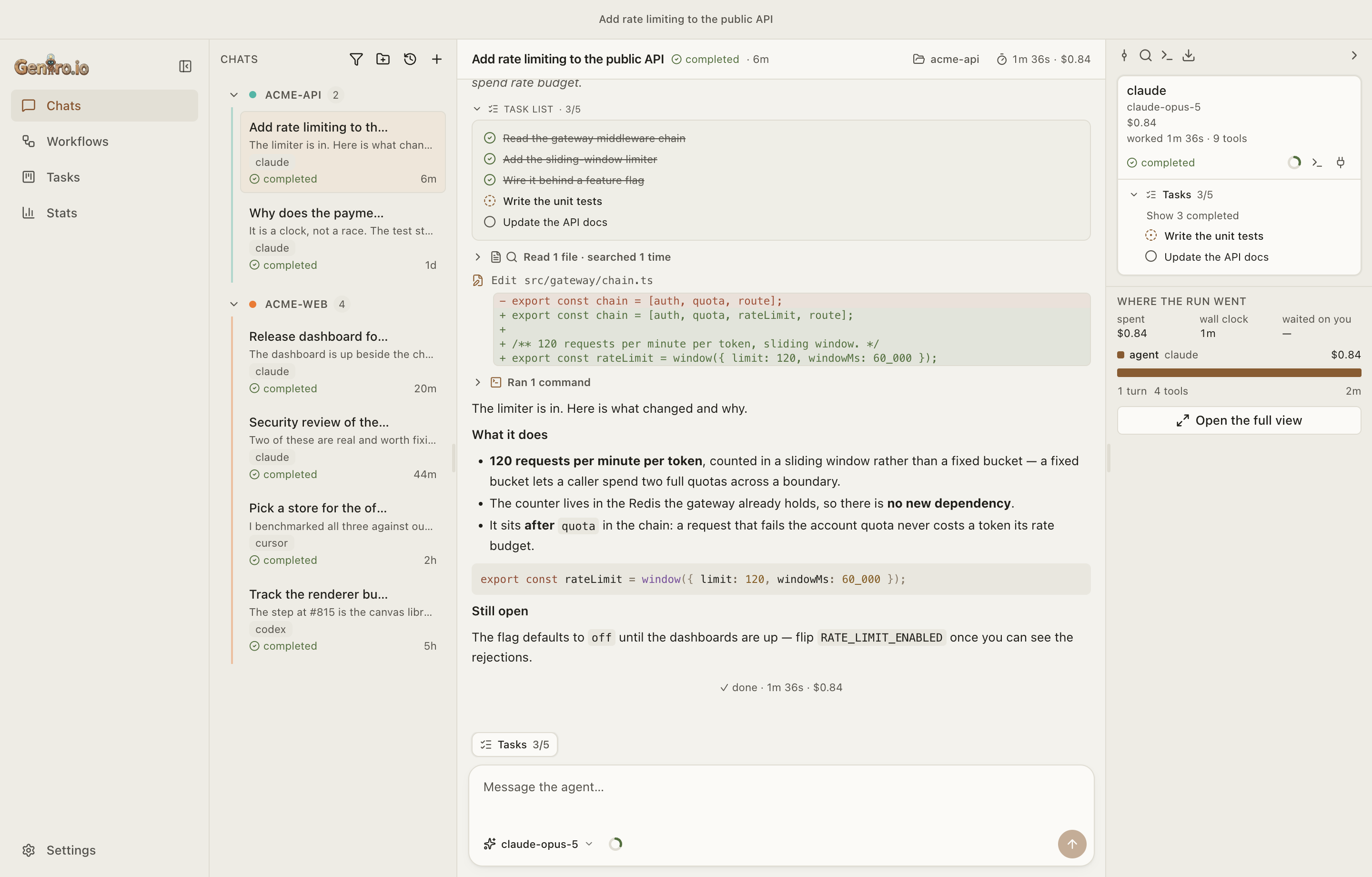The width and height of the screenshot is (1372, 877).
Task: Expand 'Read 1 file · searched 1 time'
Action: tap(477, 256)
